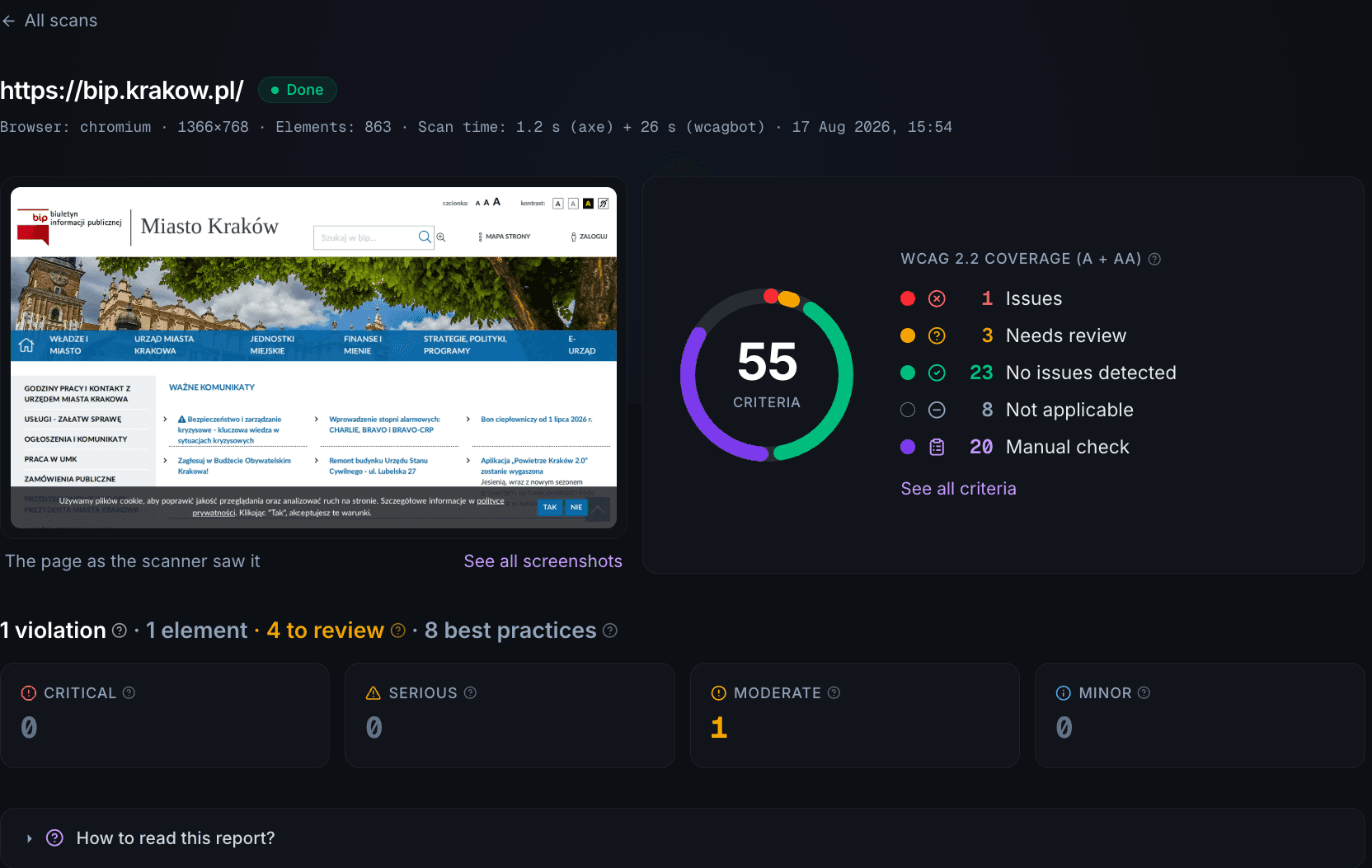Click help icon next to MINOR label

[1144, 693]
